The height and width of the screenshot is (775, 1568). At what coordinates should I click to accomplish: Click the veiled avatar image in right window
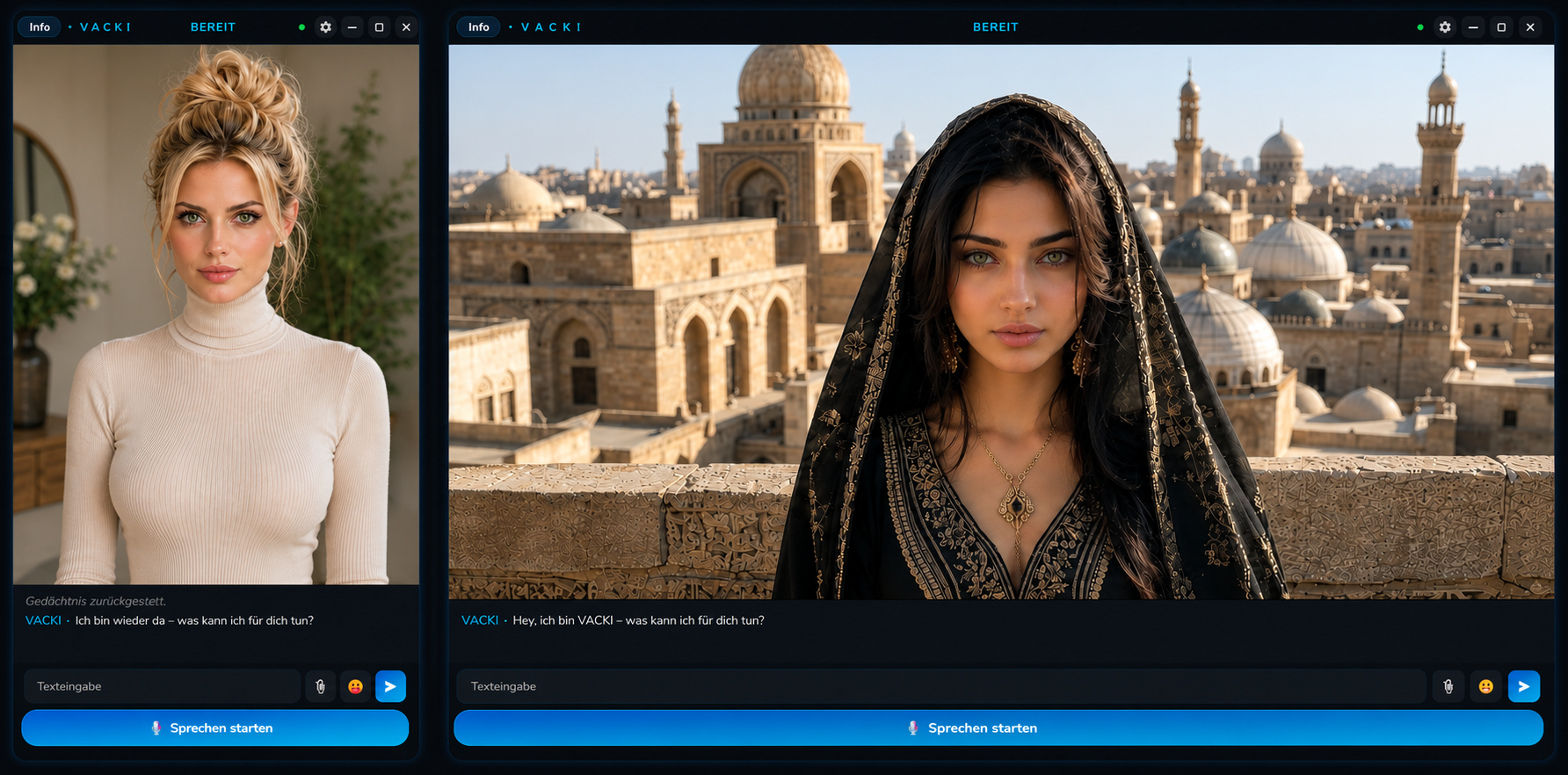coord(1001,322)
